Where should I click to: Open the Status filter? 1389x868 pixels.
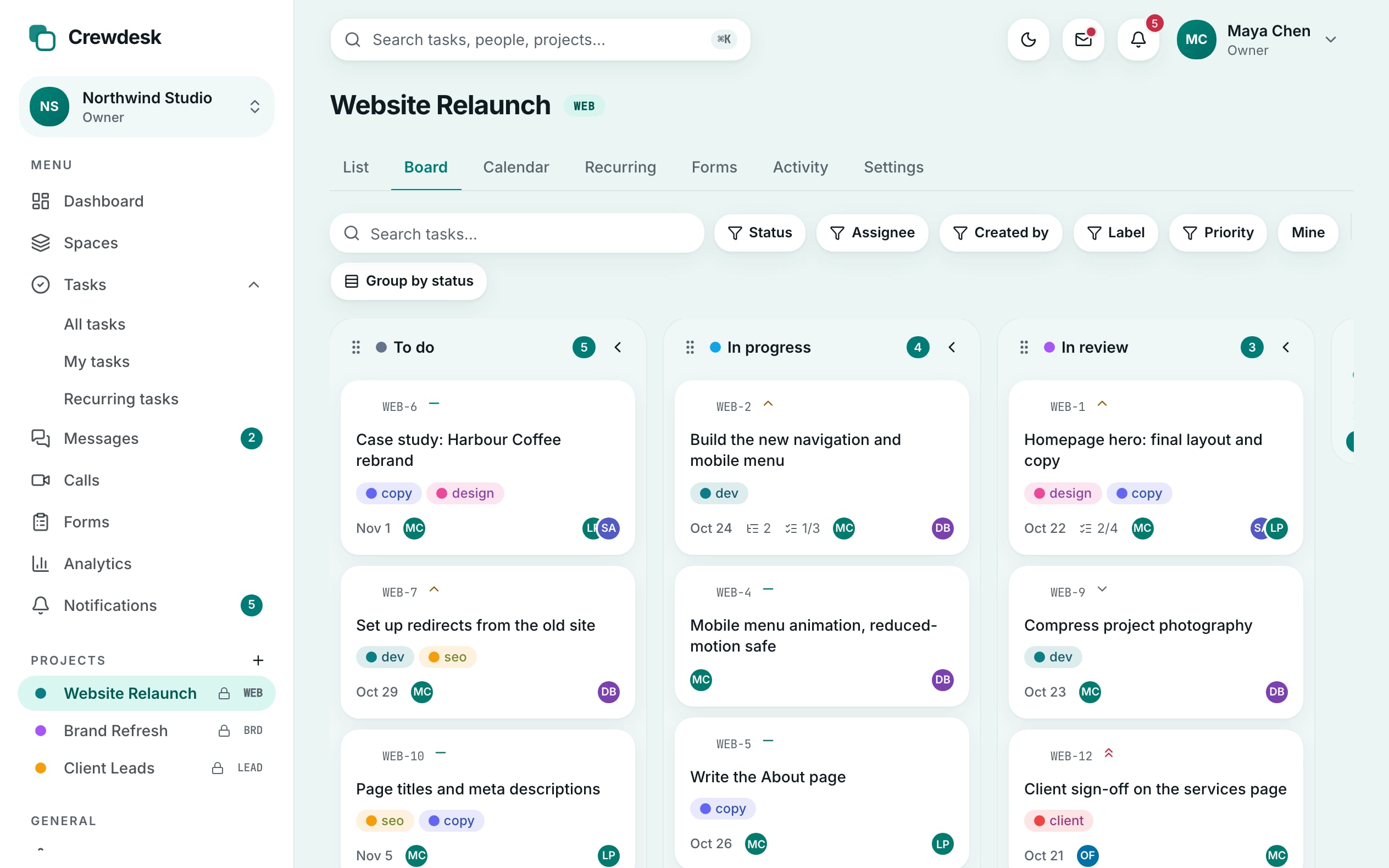pyautogui.click(x=759, y=232)
